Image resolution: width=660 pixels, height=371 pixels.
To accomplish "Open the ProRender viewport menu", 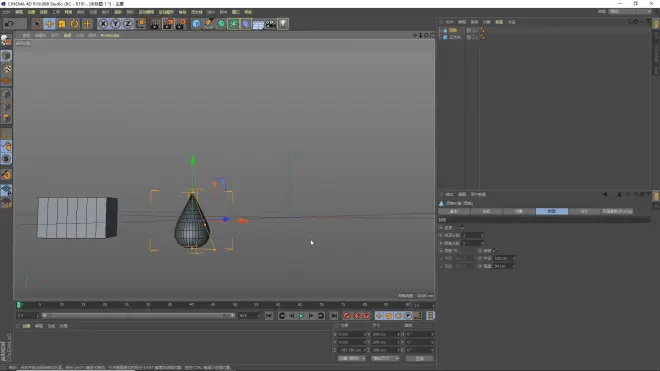I will 110,35.
